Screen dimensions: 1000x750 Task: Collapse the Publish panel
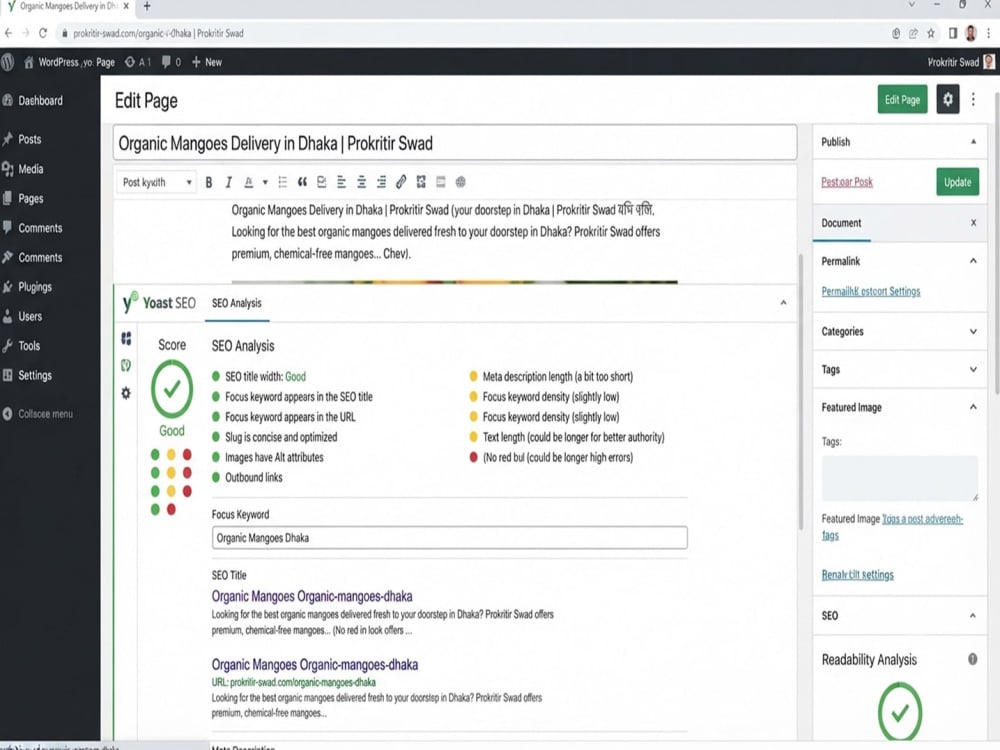point(973,142)
